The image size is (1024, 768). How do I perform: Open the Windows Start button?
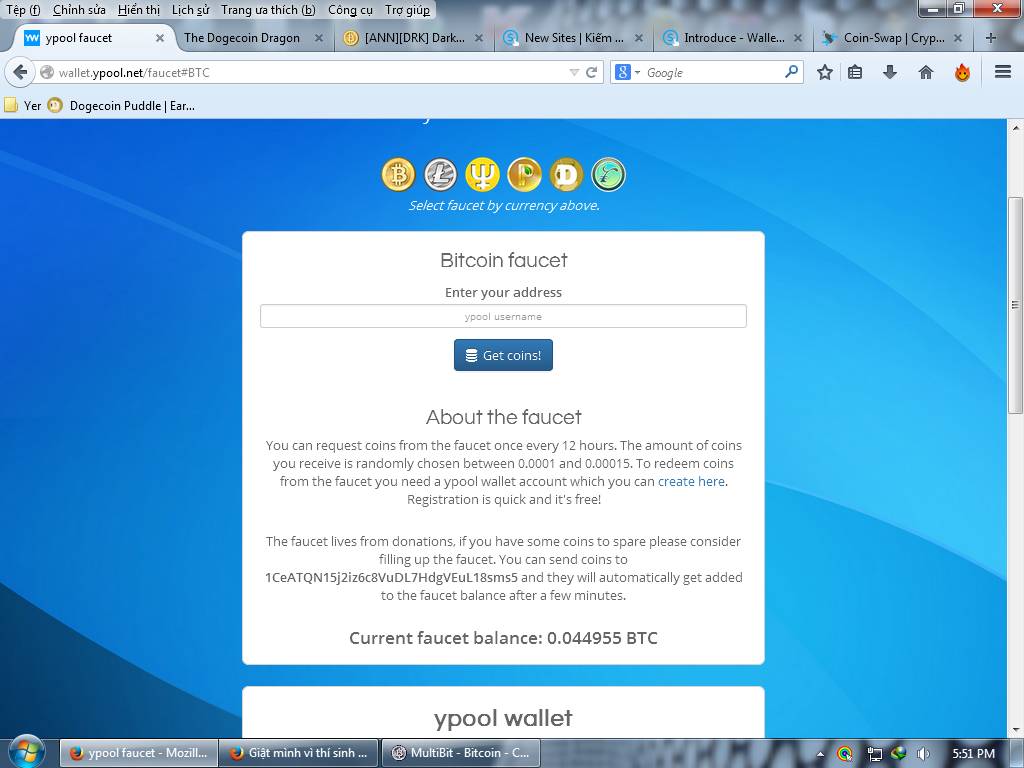click(x=25, y=752)
